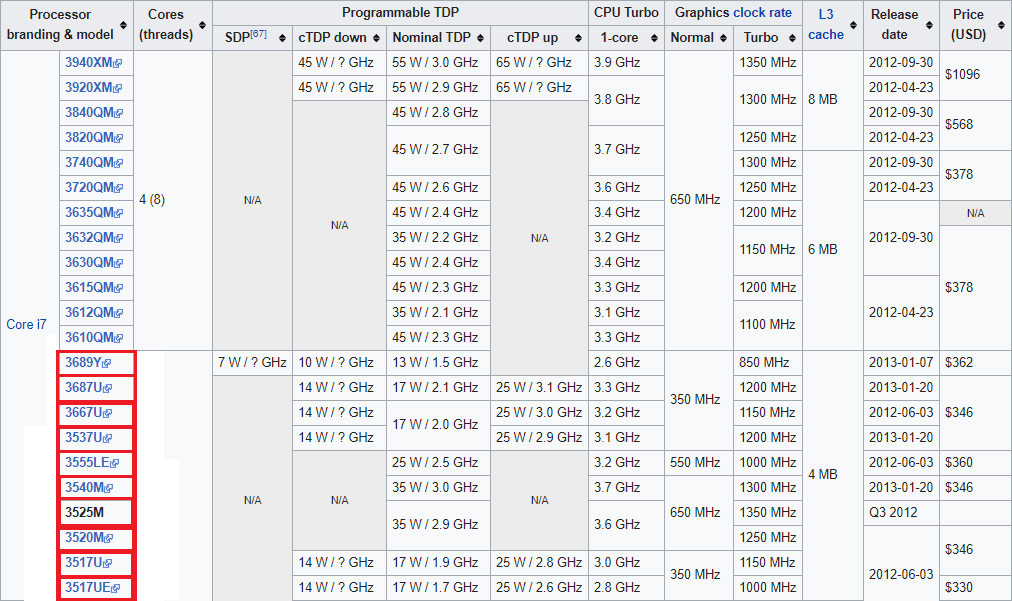Open the 3635QM model link
This screenshot has height=601, width=1012.
click(x=94, y=212)
